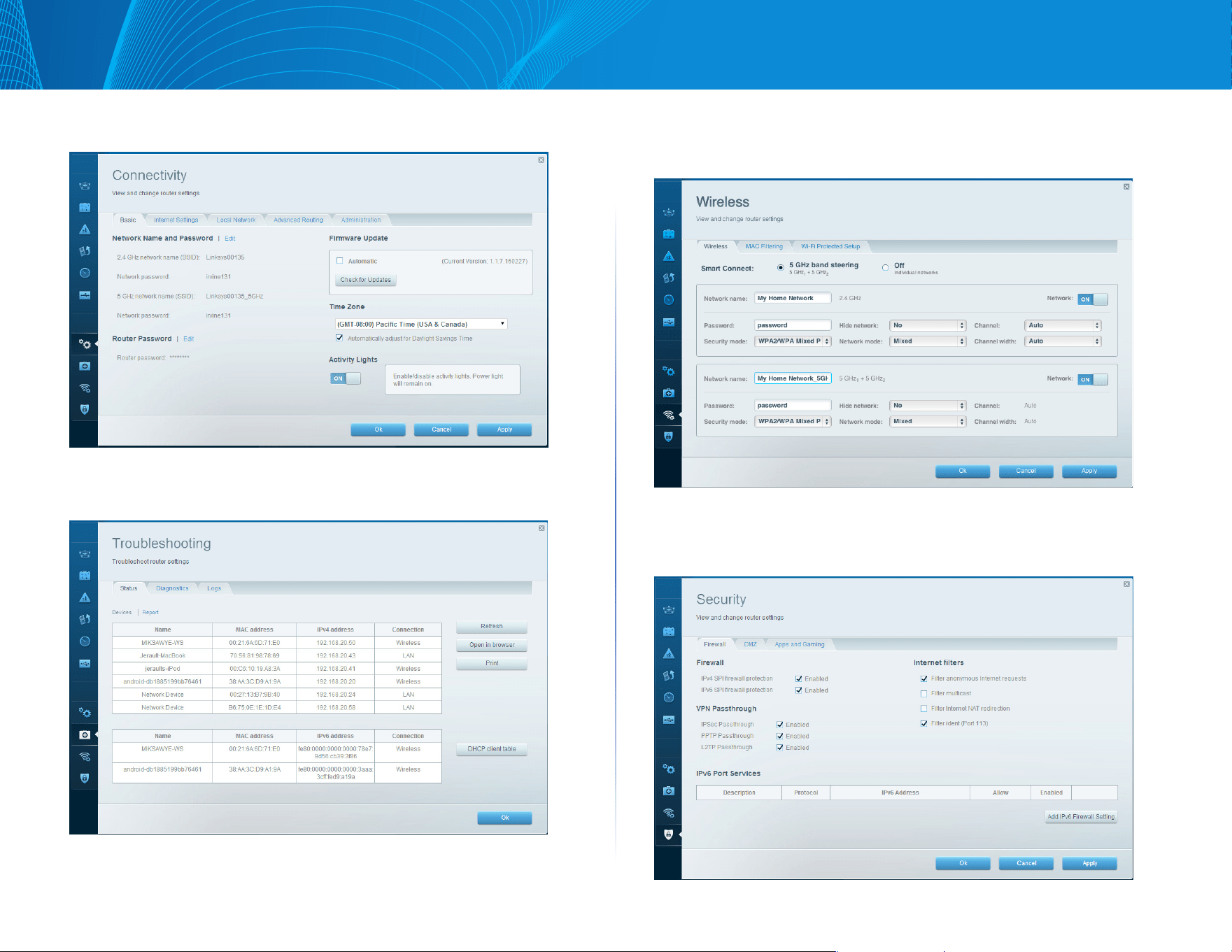Viewport: 1232px width, 952px height.
Task: Click the DHCP client table button
Action: pyautogui.click(x=492, y=749)
